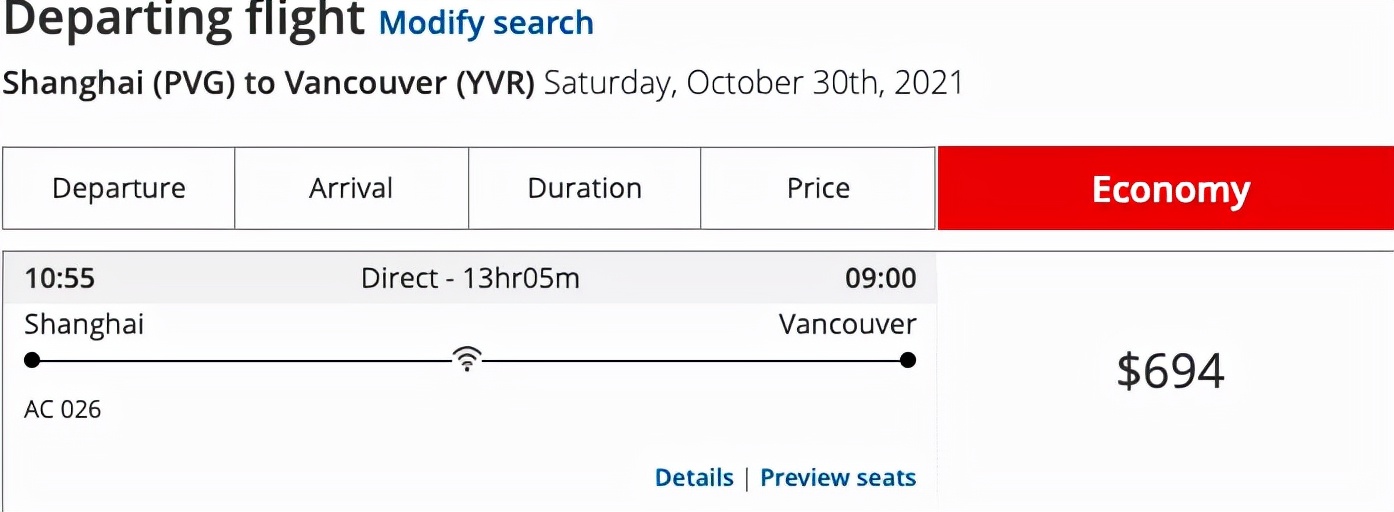Open the Modify search link
This screenshot has width=1394, height=512.
point(486,23)
